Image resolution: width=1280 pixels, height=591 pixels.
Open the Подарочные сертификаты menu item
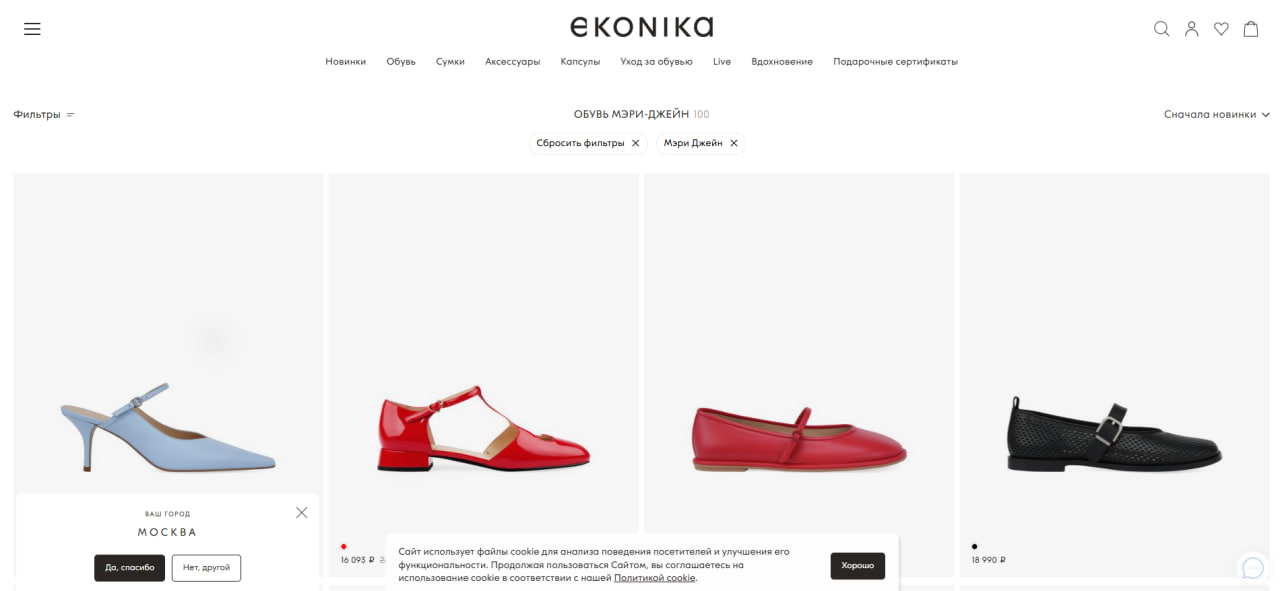pos(895,61)
